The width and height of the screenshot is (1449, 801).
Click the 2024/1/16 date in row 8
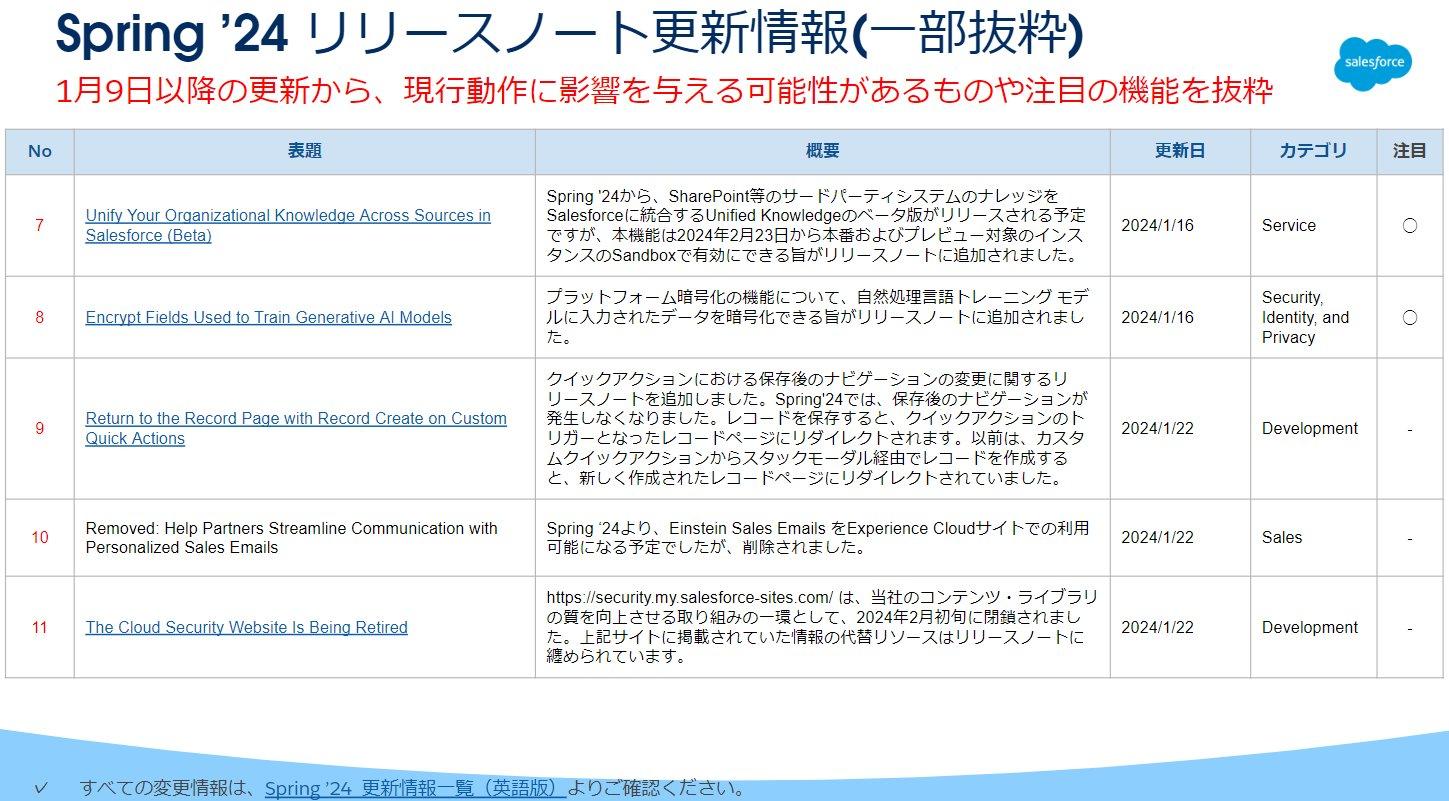[1157, 317]
